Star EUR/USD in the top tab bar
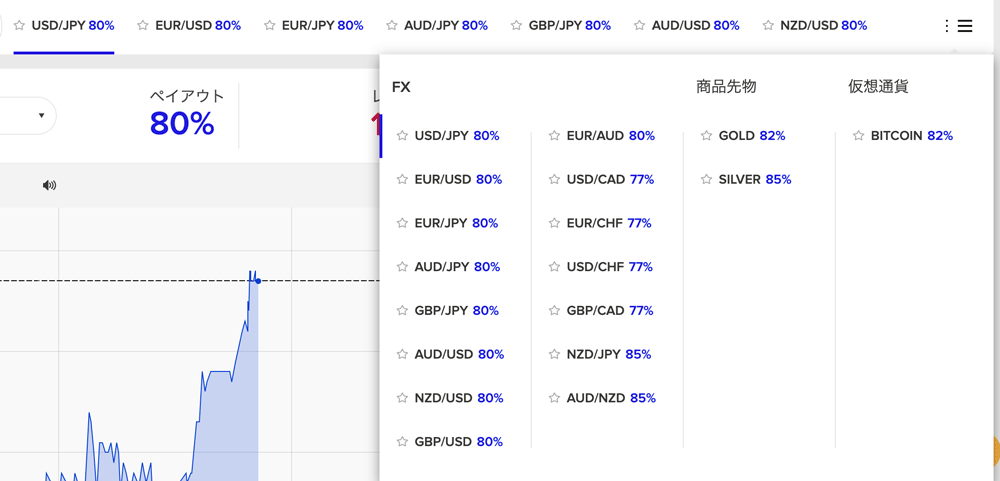This screenshot has height=481, width=1000. coord(143,26)
